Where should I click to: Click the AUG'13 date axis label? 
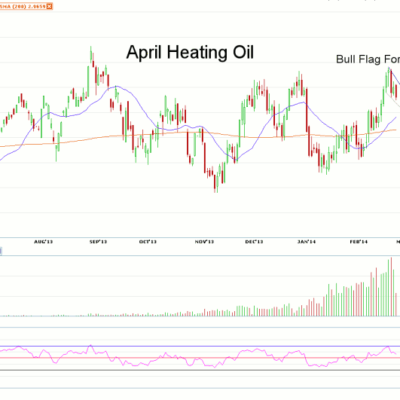(x=43, y=242)
